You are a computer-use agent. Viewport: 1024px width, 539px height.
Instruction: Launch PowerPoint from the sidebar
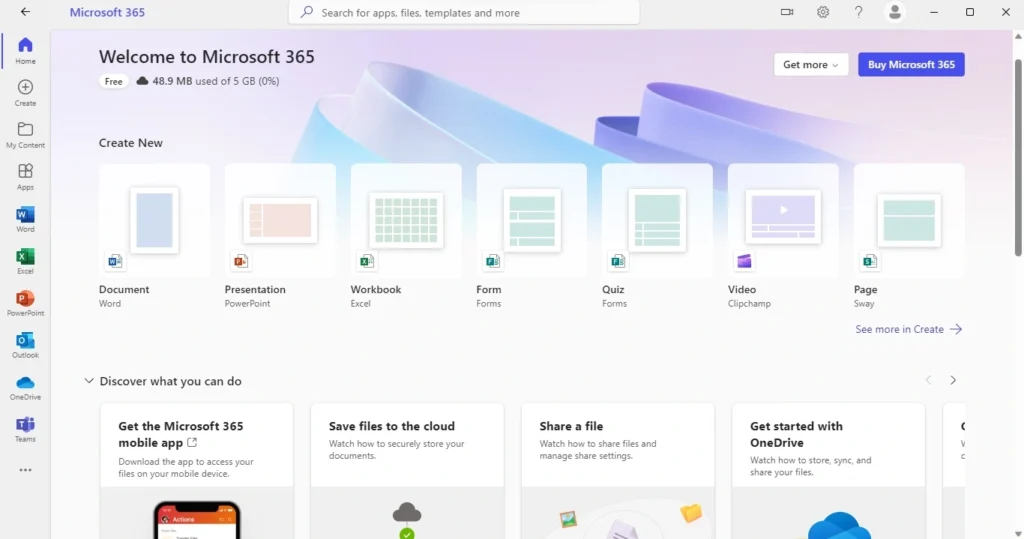pos(25,303)
